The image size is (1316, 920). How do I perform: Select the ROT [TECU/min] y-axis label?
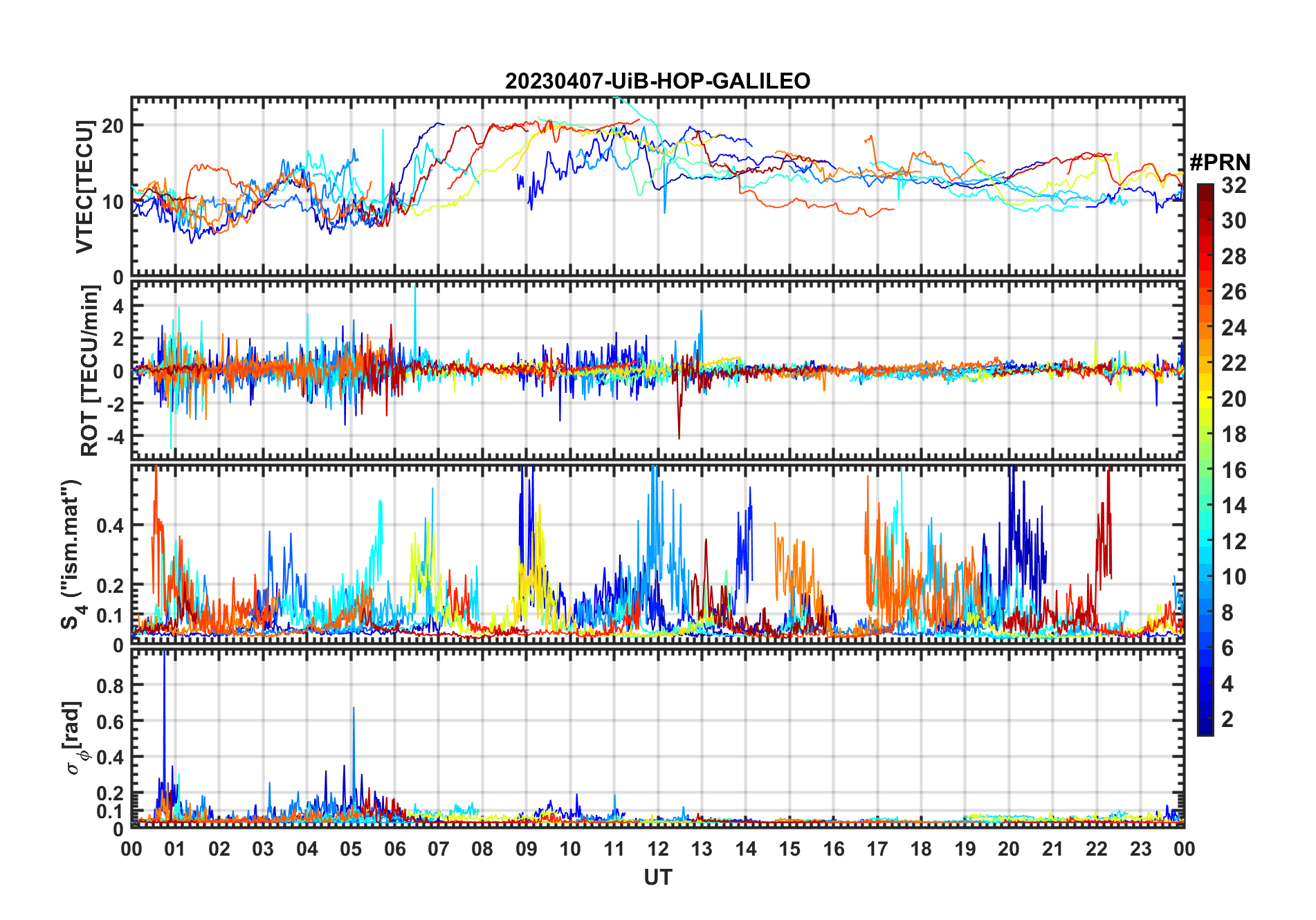tap(89, 371)
